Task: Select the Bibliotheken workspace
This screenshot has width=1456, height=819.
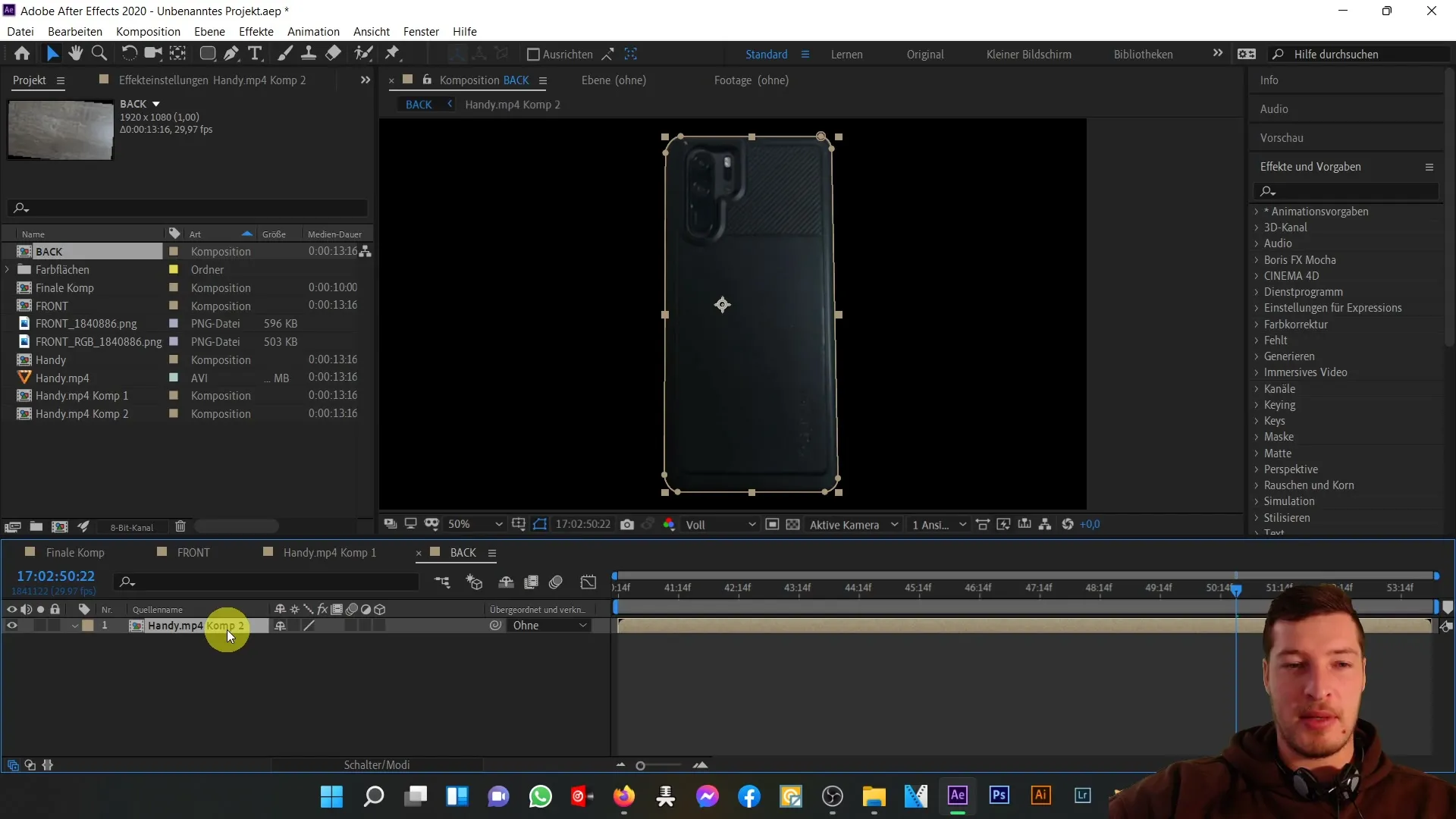Action: 1143,55
